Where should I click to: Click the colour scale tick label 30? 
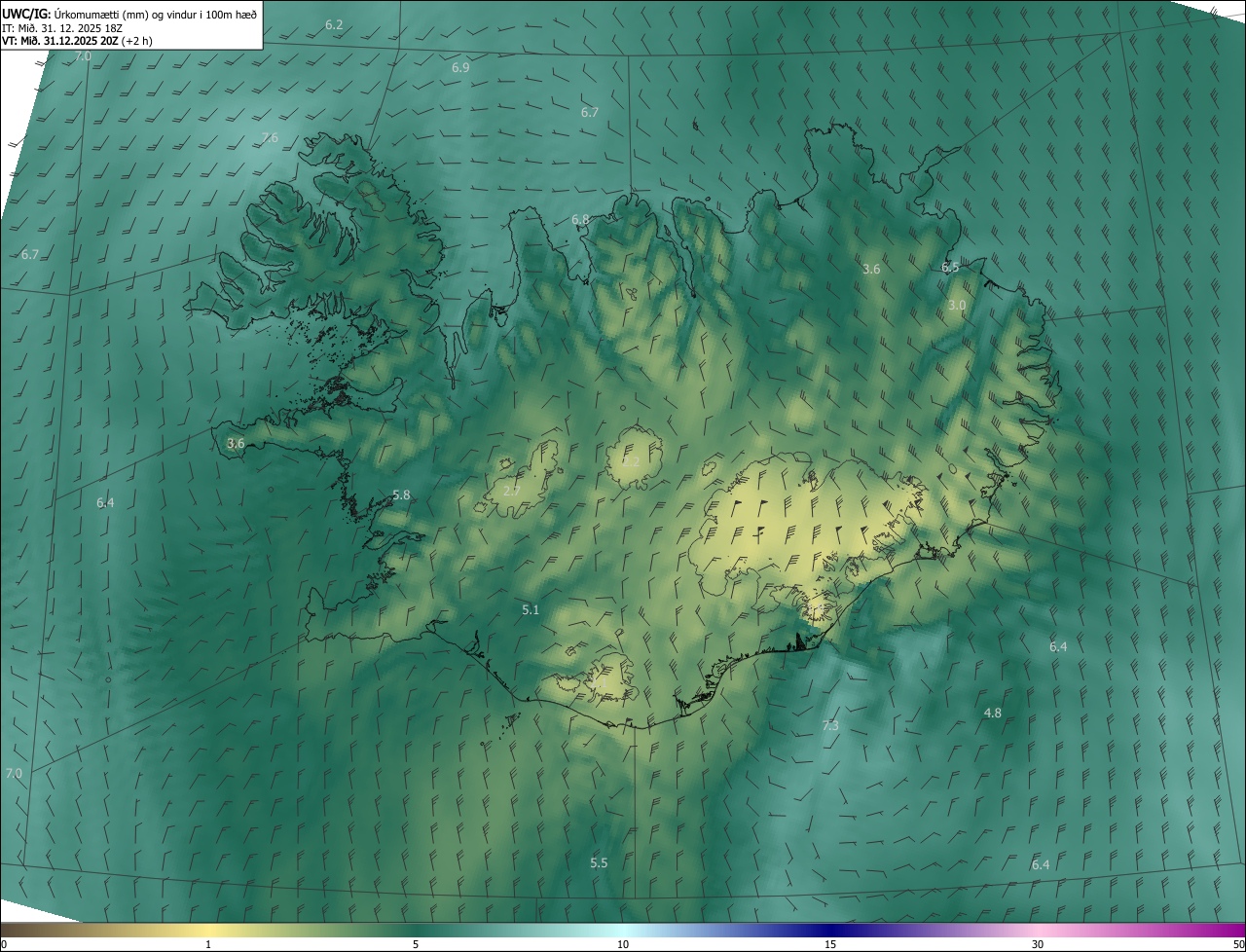(1038, 944)
